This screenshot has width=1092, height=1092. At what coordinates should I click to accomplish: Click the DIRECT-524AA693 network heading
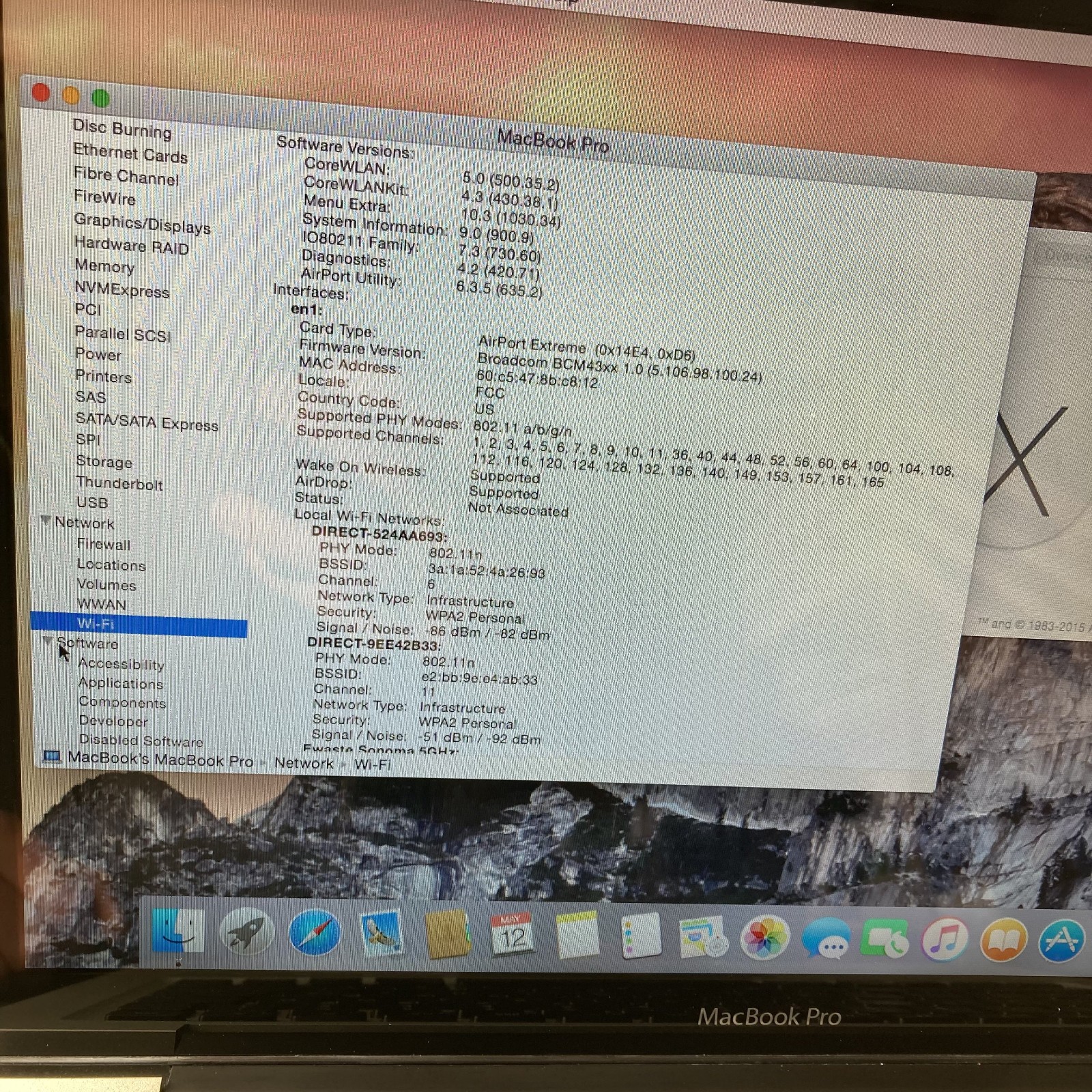[x=379, y=534]
